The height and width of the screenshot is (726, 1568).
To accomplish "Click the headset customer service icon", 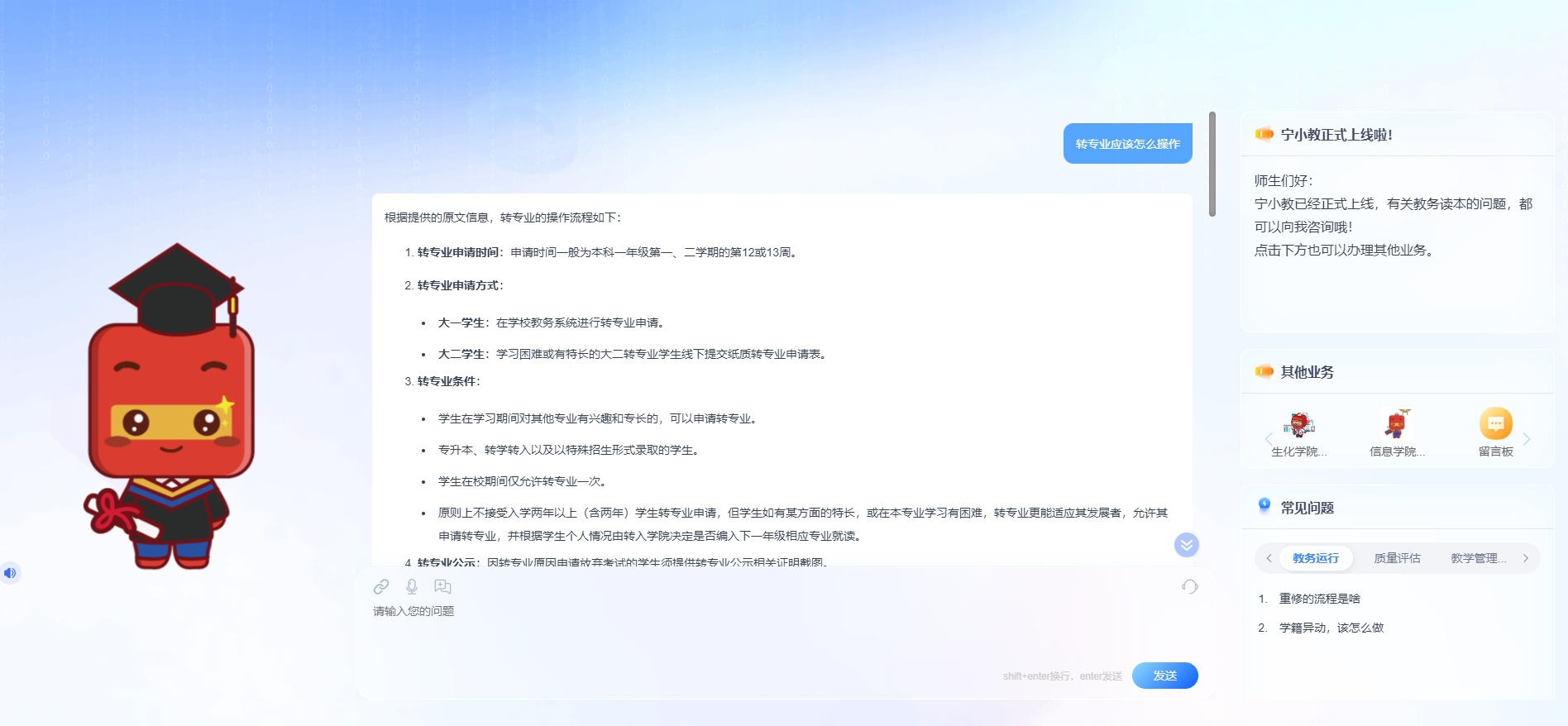I will (1189, 586).
